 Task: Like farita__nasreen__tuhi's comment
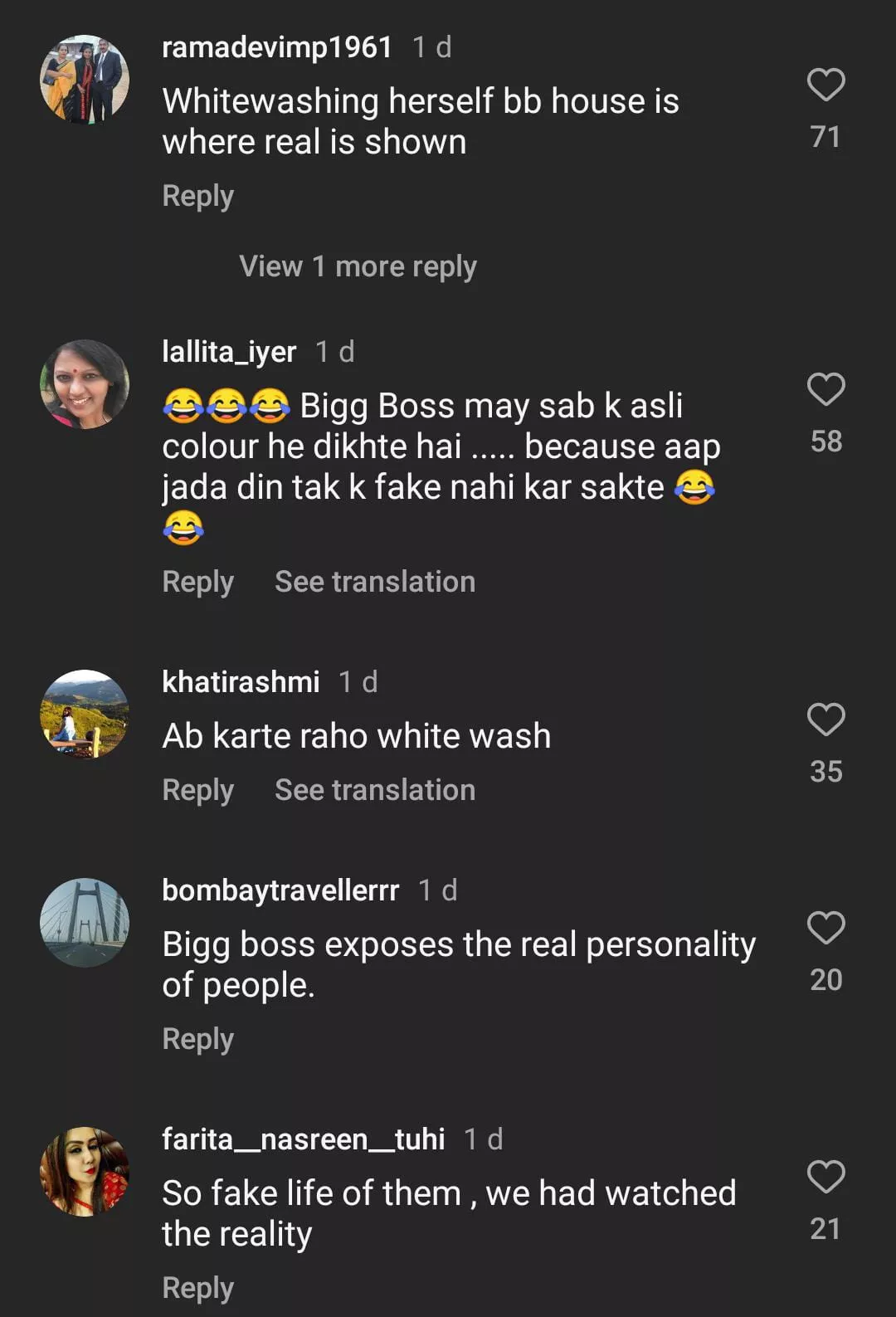coord(825,1177)
